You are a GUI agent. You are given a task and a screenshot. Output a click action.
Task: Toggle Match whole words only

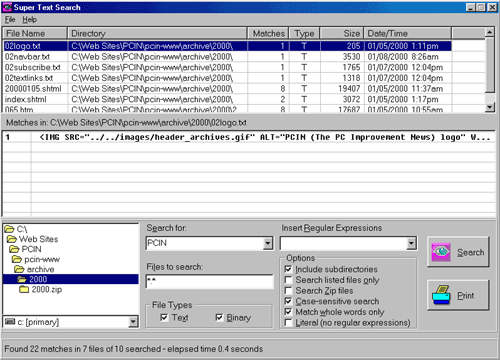pyautogui.click(x=289, y=312)
